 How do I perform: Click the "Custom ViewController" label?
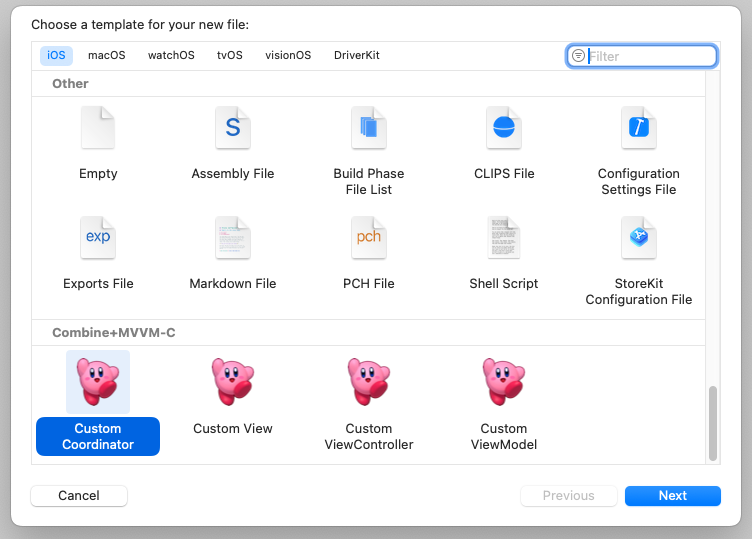(368, 436)
